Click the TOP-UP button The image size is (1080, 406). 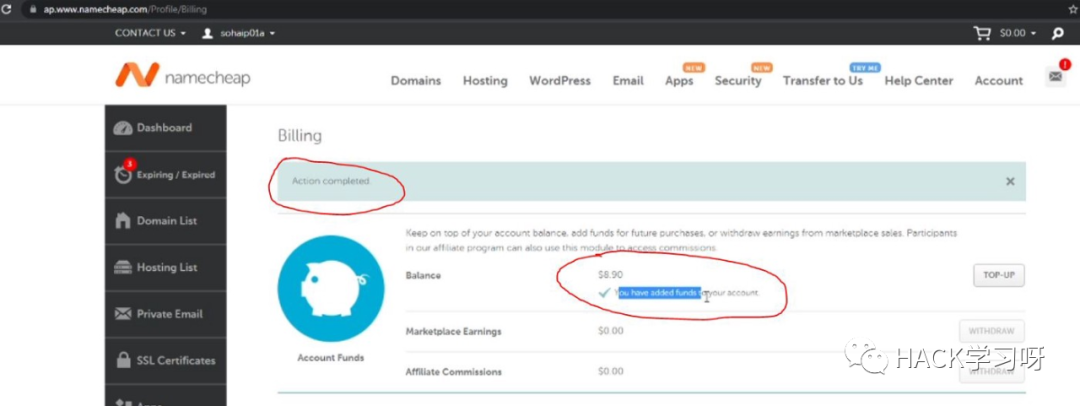999,274
